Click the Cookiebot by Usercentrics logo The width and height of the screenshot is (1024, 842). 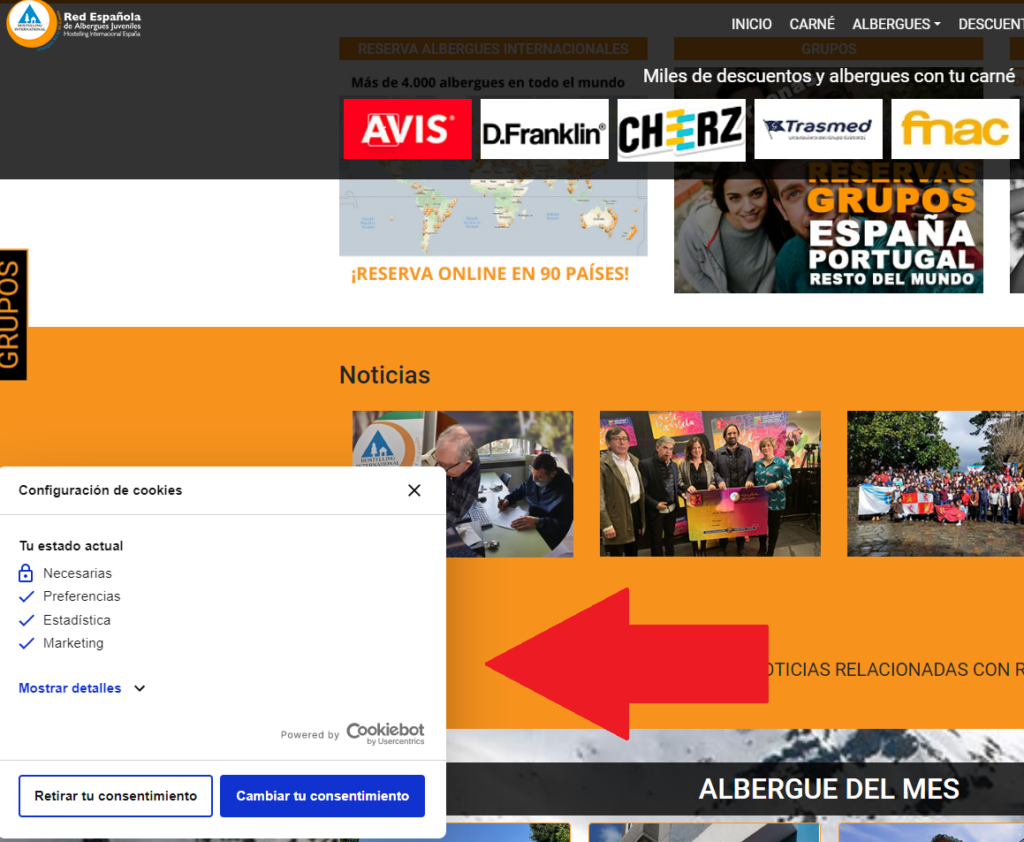pyautogui.click(x=385, y=734)
